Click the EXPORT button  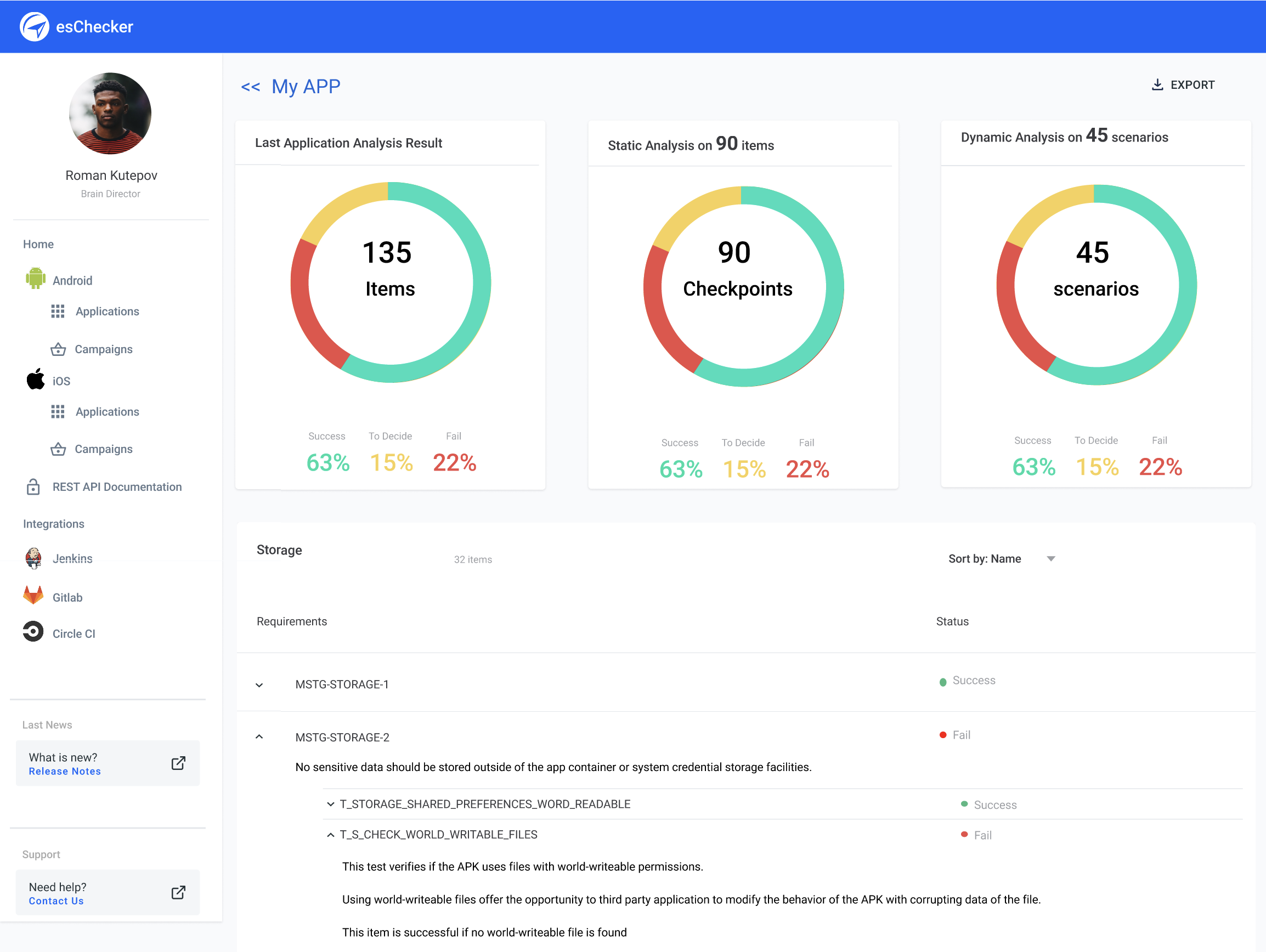pyautogui.click(x=1183, y=84)
